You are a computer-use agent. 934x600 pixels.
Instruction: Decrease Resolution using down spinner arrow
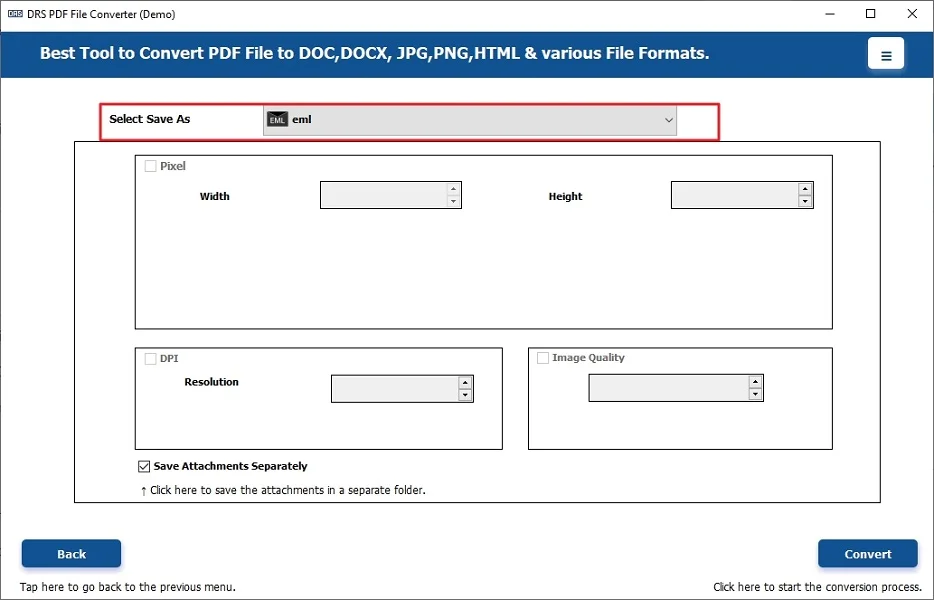point(465,396)
